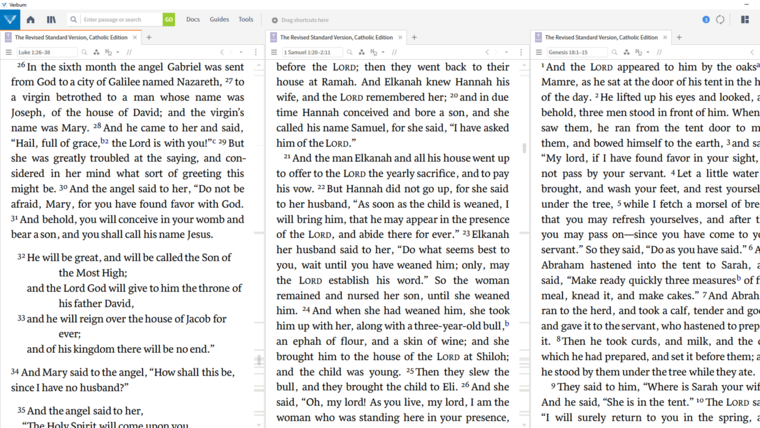Open history dropdown arrow in Luke panel

241,52
